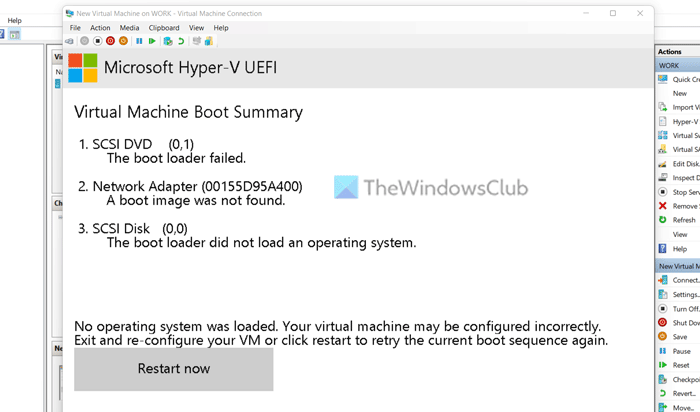Screen dimensions: 700x412
Task: Click the Virtual Machine Connection title bar icon
Action: (x=70, y=13)
